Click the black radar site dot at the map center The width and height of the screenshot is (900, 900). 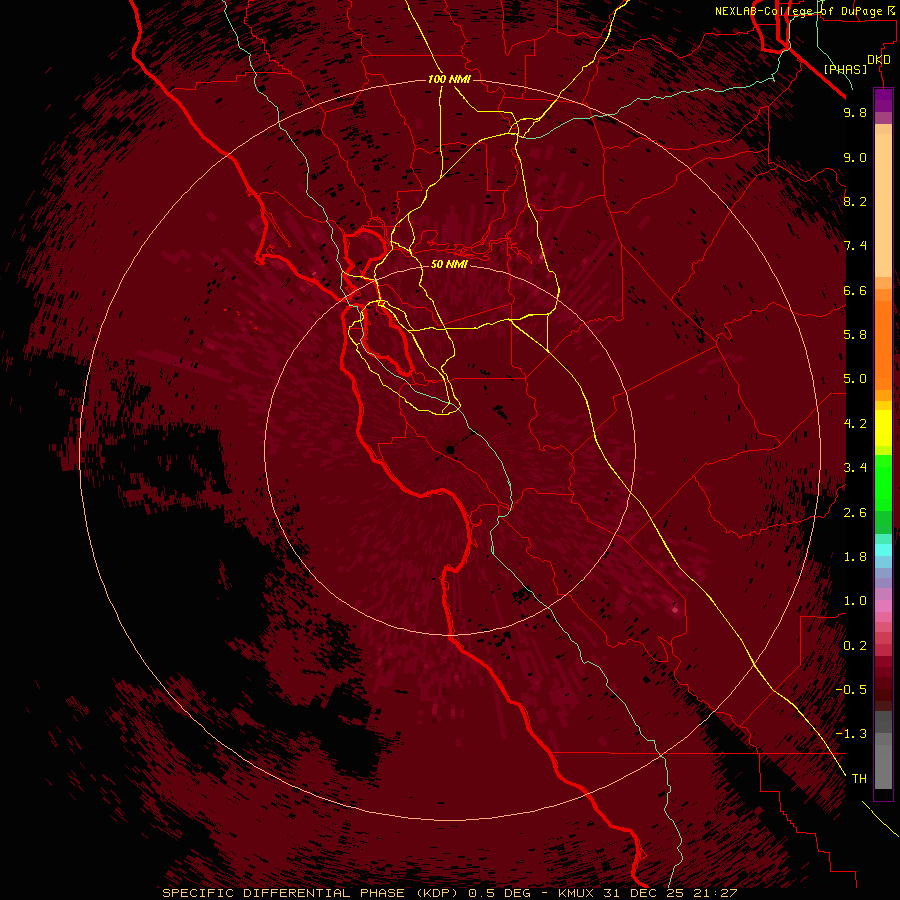(x=450, y=450)
